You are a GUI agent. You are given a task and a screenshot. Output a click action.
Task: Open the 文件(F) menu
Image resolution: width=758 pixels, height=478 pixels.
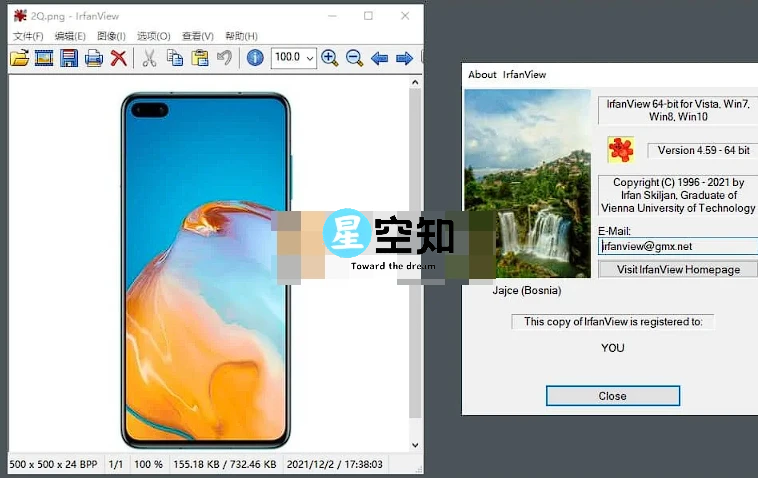[x=28, y=36]
